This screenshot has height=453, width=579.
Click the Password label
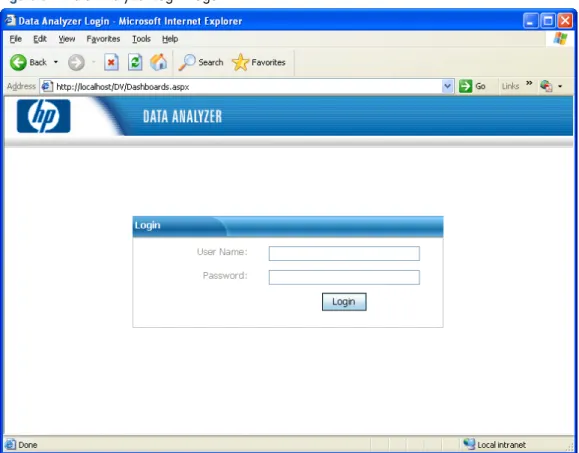pyautogui.click(x=225, y=276)
